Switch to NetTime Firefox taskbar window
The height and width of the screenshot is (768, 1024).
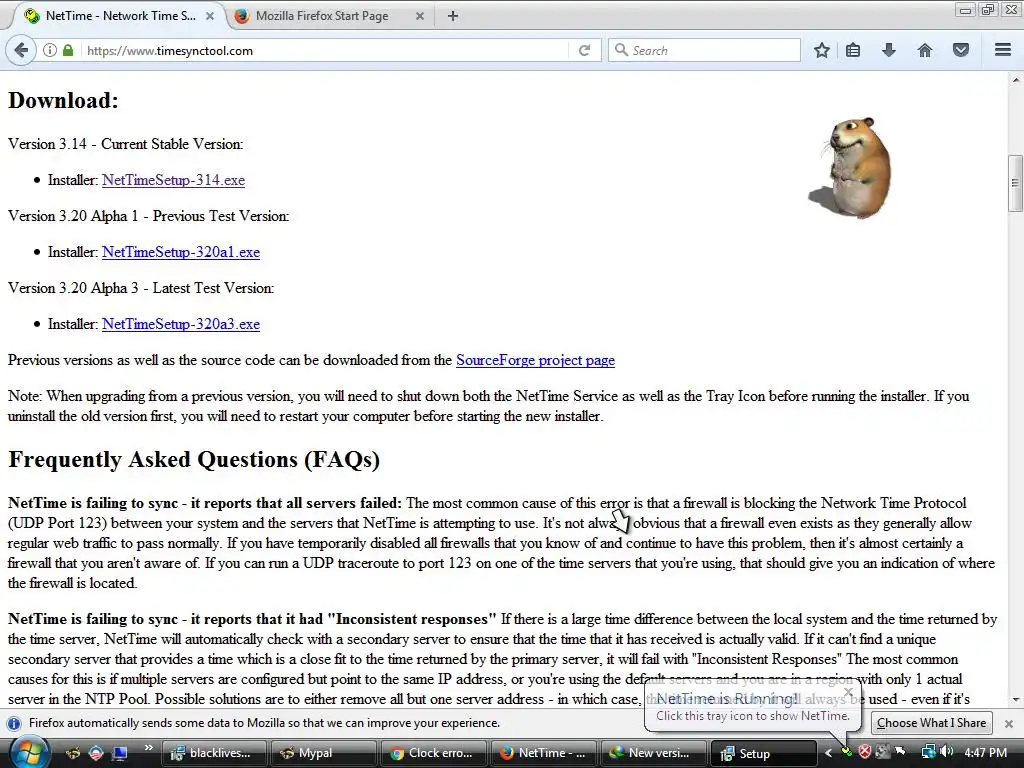542,753
